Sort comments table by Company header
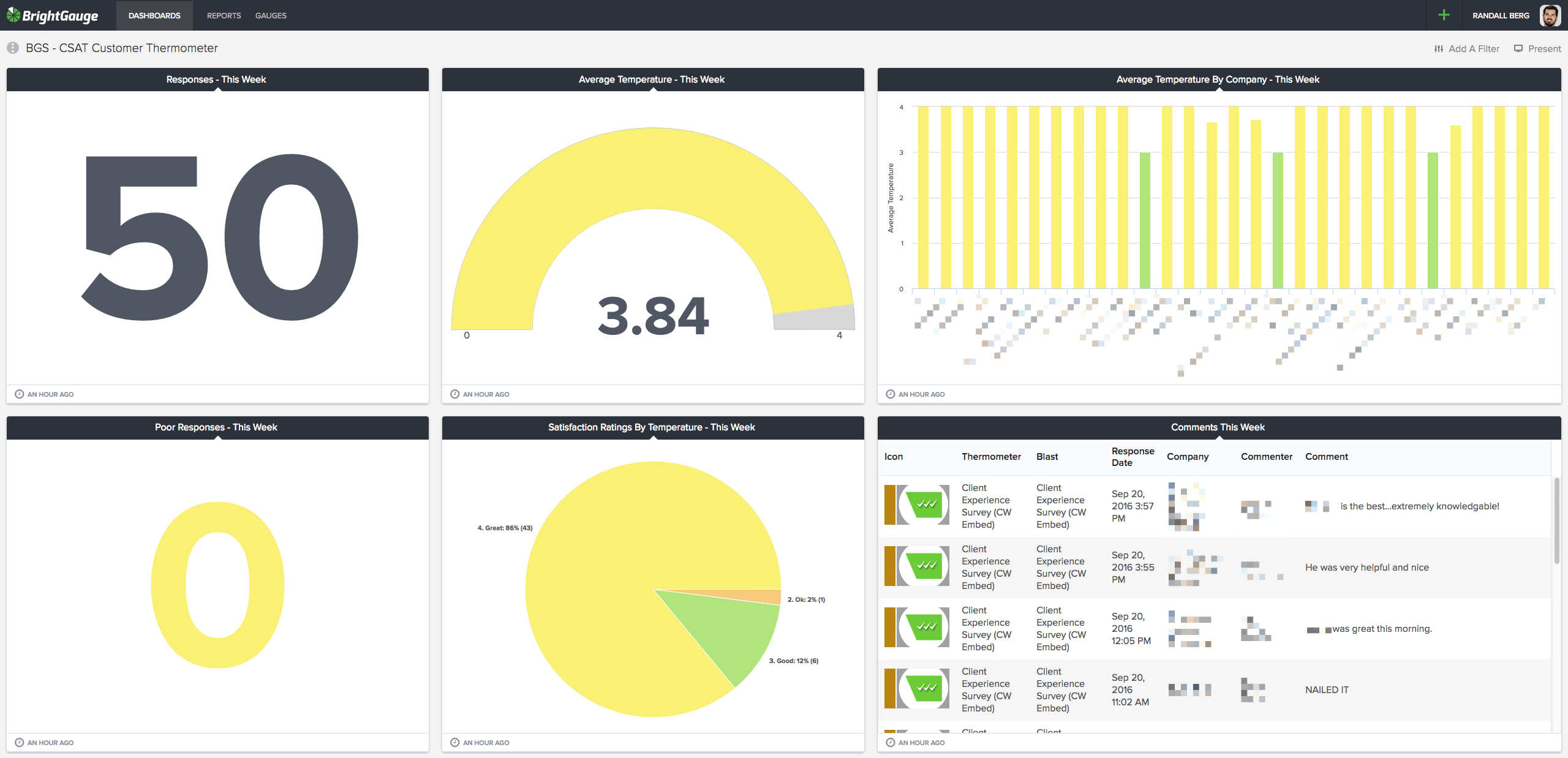This screenshot has width=1568, height=758. click(x=1187, y=457)
